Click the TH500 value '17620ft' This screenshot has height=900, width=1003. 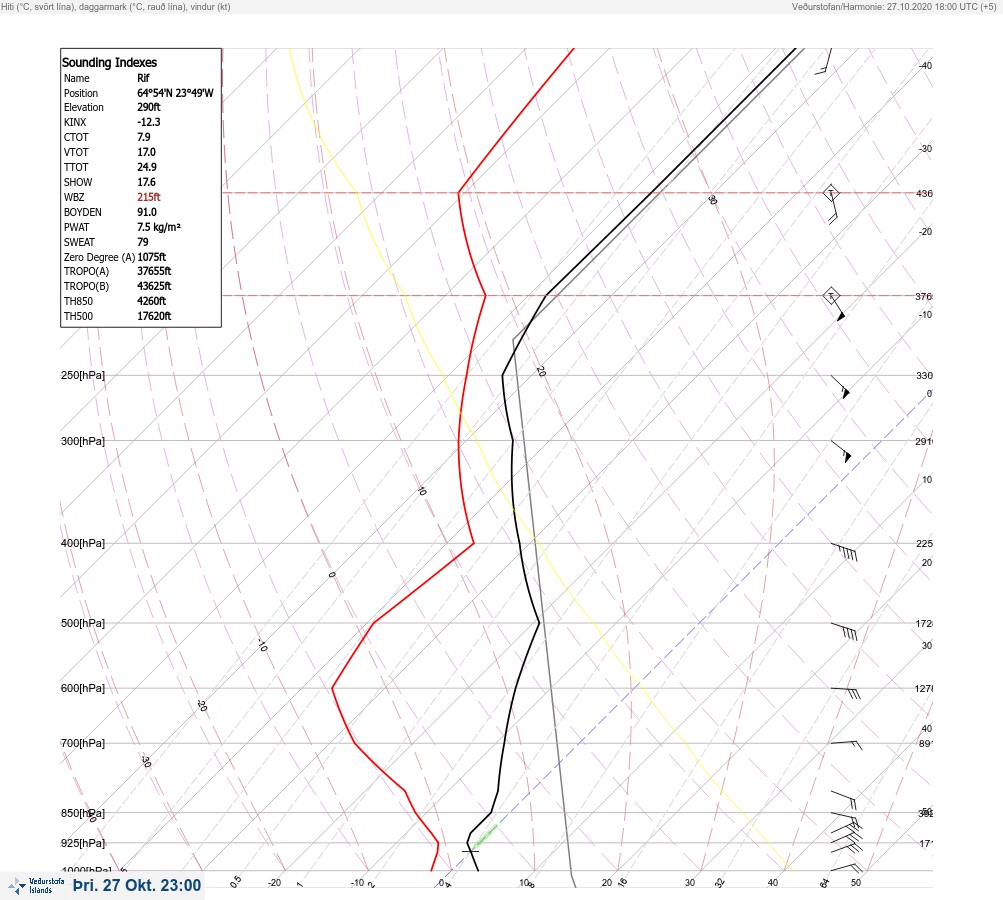(x=154, y=316)
